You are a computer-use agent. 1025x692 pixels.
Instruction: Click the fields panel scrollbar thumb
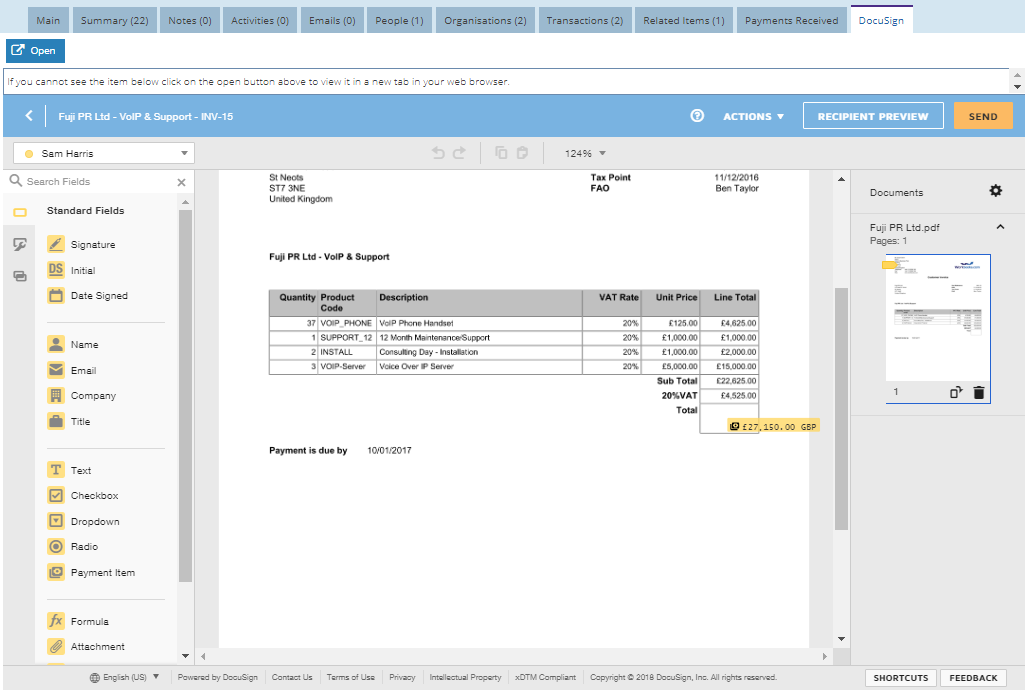[x=186, y=395]
